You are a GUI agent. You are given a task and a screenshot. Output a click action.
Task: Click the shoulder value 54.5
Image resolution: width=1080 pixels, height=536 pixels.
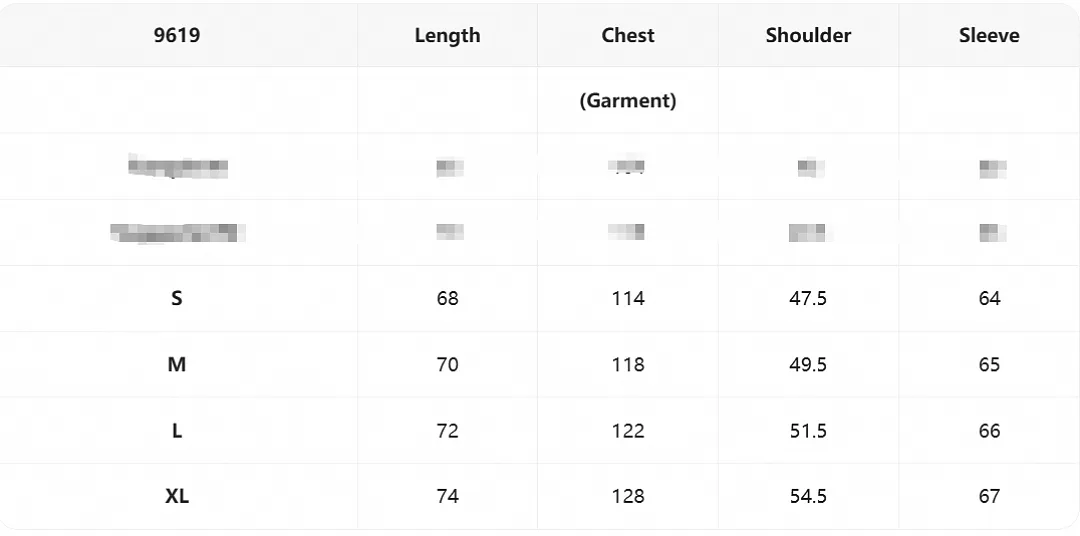[809, 496]
